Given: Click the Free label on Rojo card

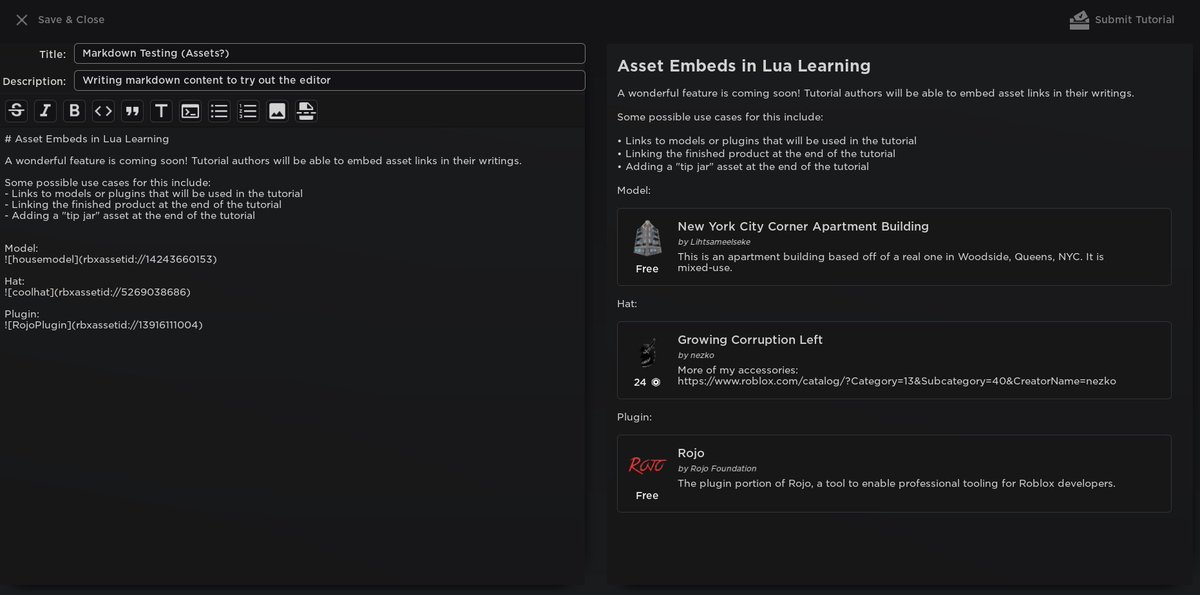Looking at the screenshot, I should 647,495.
